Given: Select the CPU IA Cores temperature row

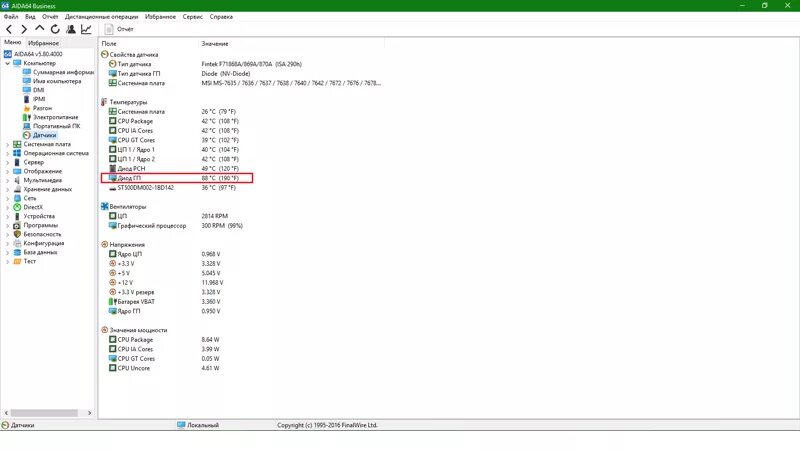Looking at the screenshot, I should coord(173,131).
